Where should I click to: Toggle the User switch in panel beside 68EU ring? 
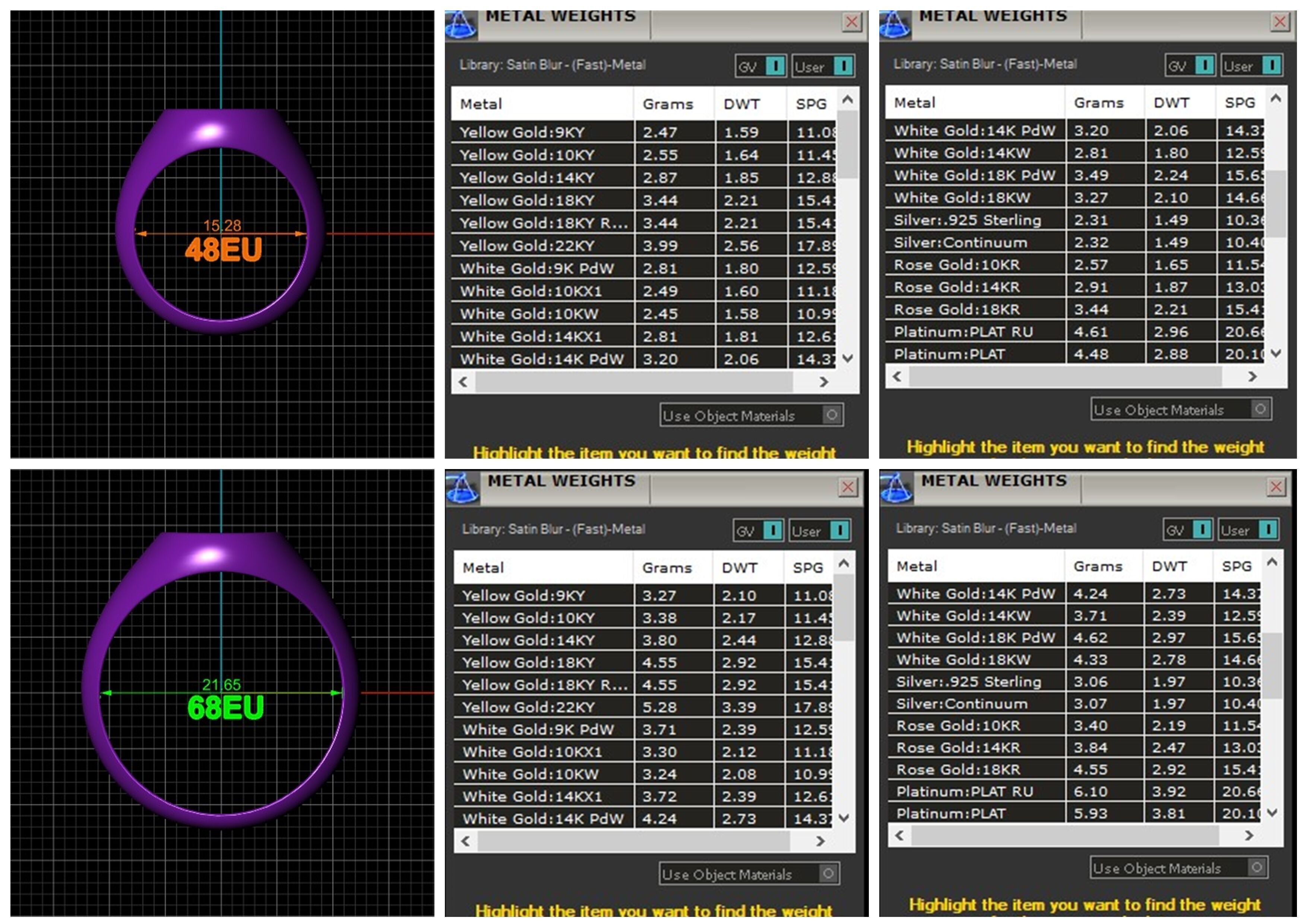point(840,531)
